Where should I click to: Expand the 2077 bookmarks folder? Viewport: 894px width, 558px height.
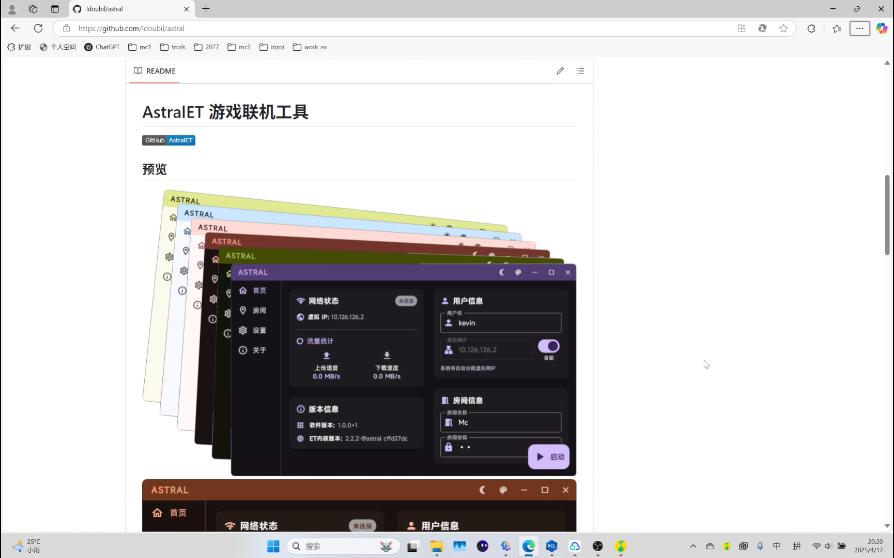pos(206,47)
